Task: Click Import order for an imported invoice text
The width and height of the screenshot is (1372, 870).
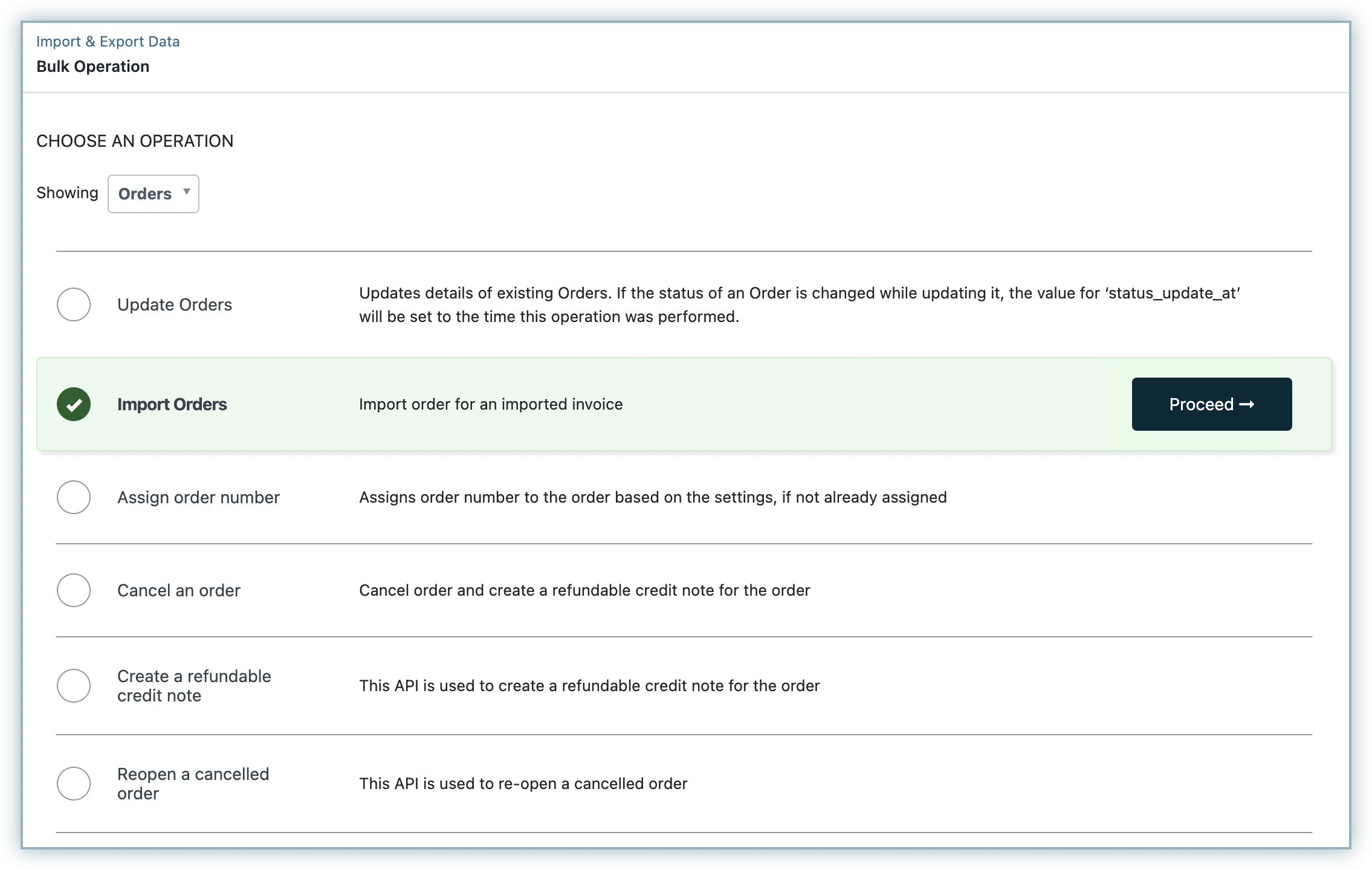Action: (x=490, y=404)
